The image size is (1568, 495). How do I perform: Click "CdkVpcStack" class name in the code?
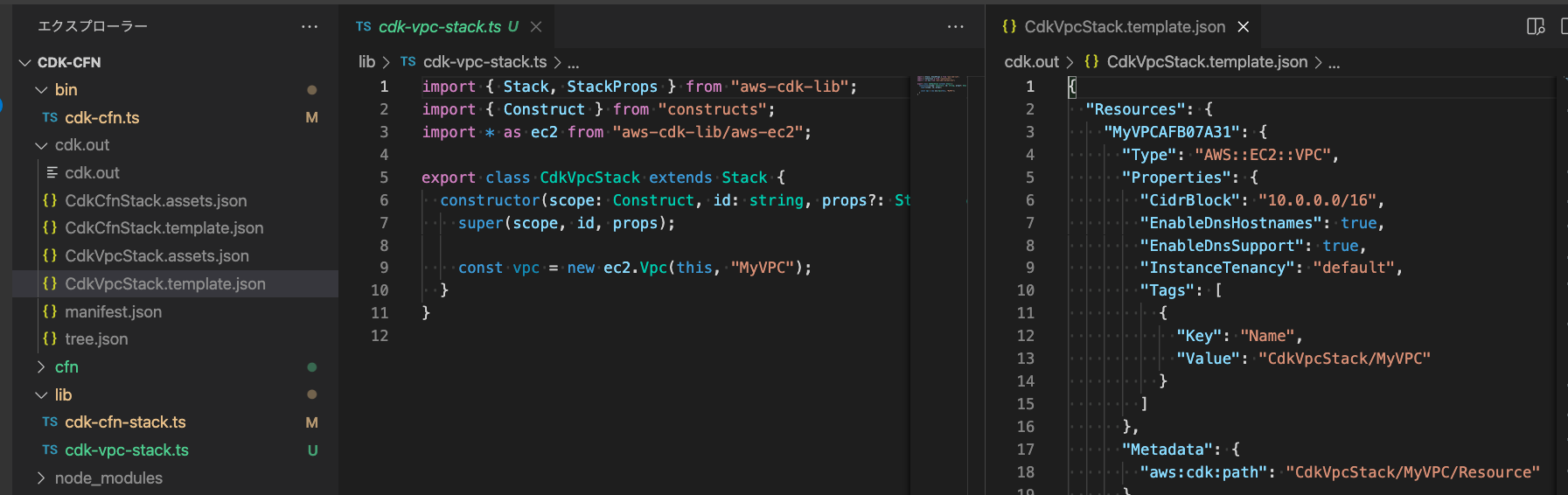coord(589,178)
